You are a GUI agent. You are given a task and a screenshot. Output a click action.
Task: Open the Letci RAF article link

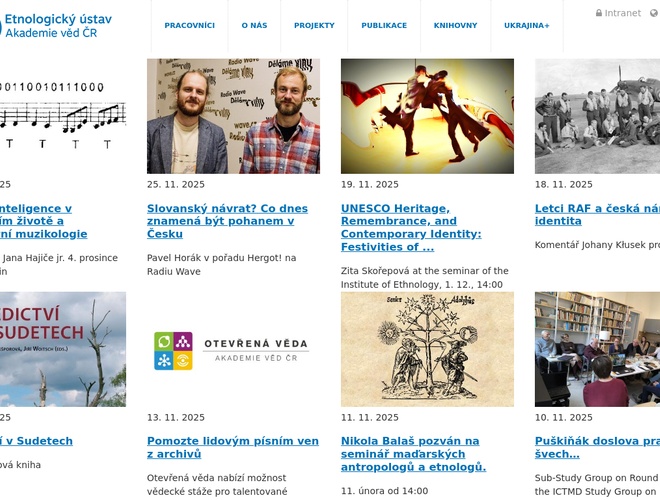(x=597, y=215)
